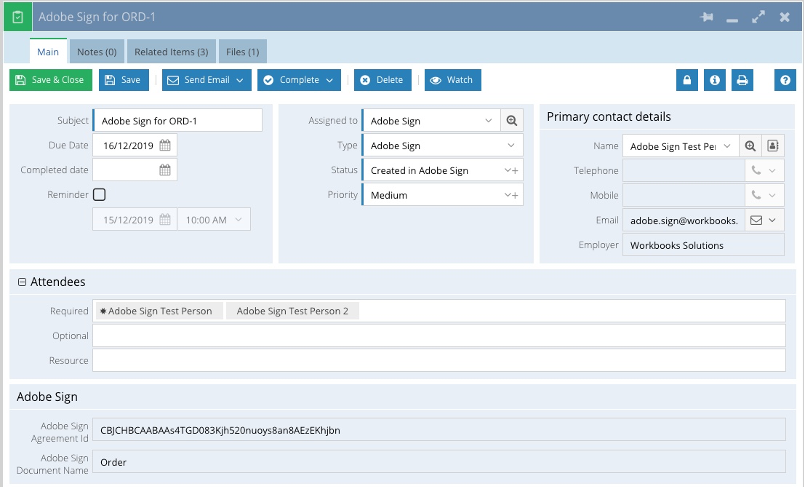Click the Email address field
This screenshot has width=804, height=487.
click(684, 220)
